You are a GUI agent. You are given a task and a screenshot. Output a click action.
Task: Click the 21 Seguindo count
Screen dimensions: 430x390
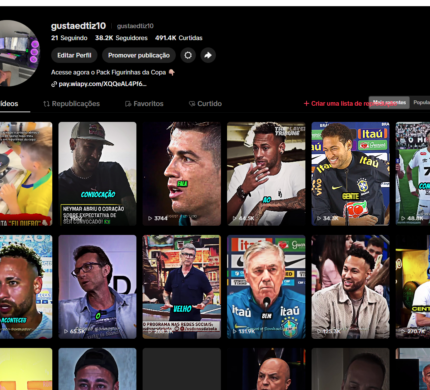pyautogui.click(x=69, y=38)
